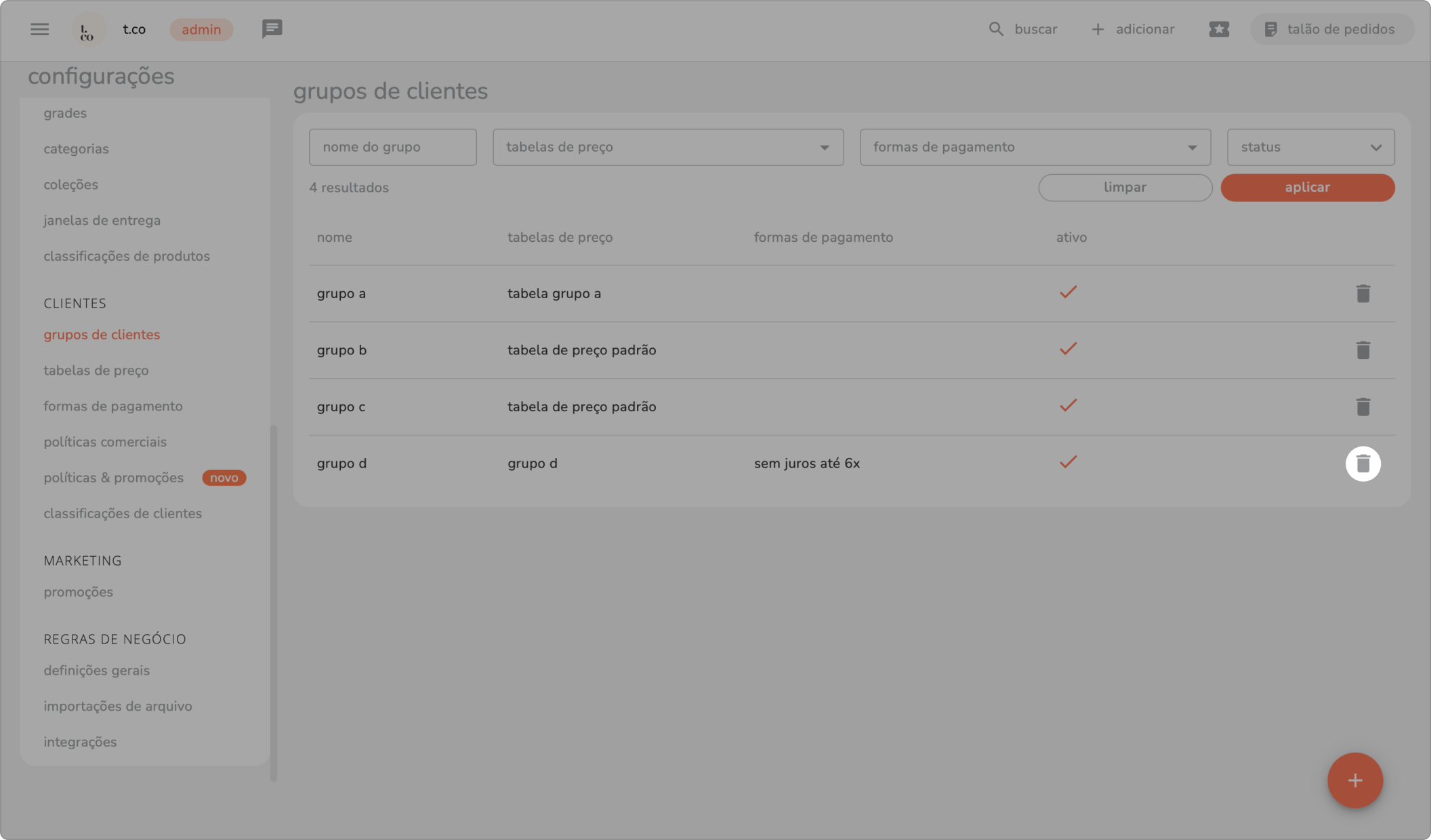Expand the formas de pagamento filter dropdown

(1035, 147)
